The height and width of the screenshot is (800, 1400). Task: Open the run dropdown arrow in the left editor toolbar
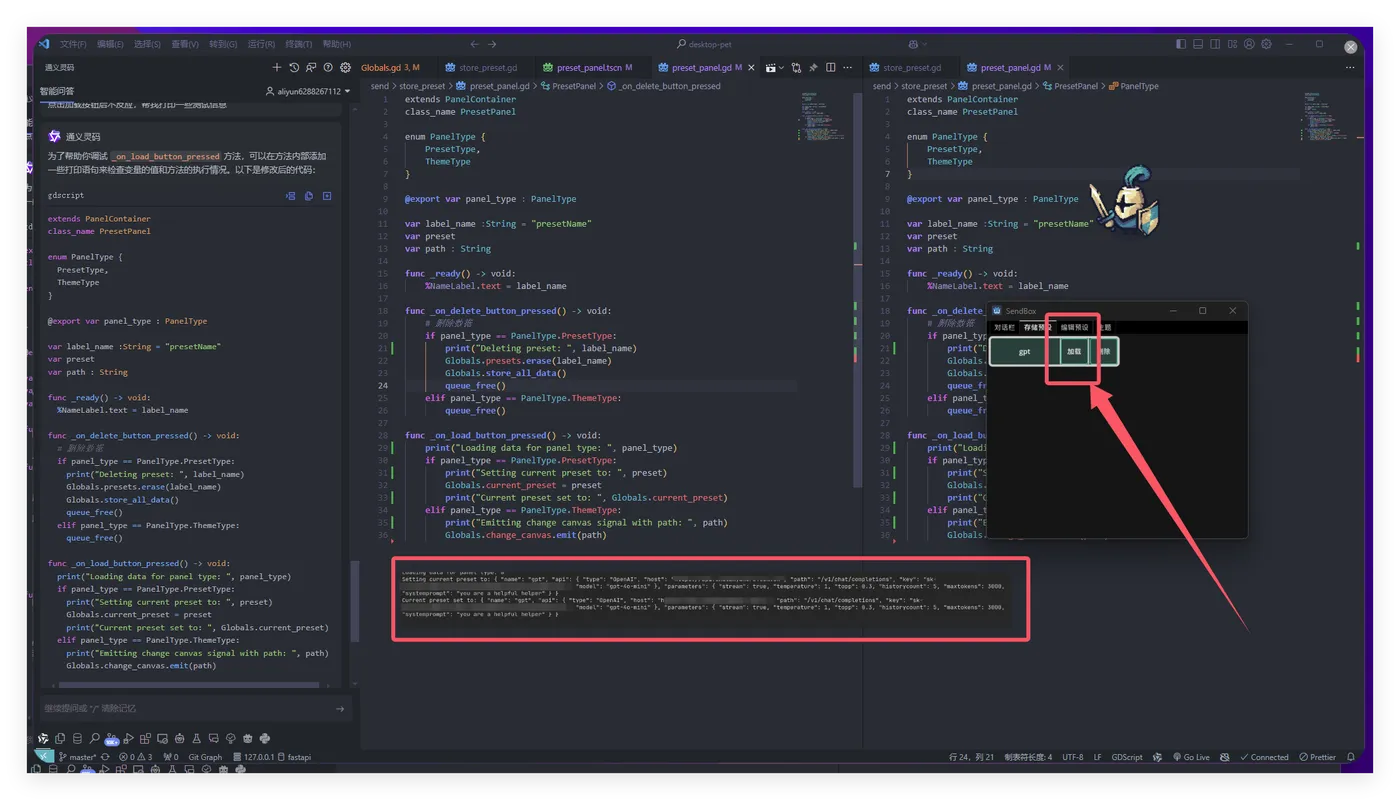(x=781, y=68)
